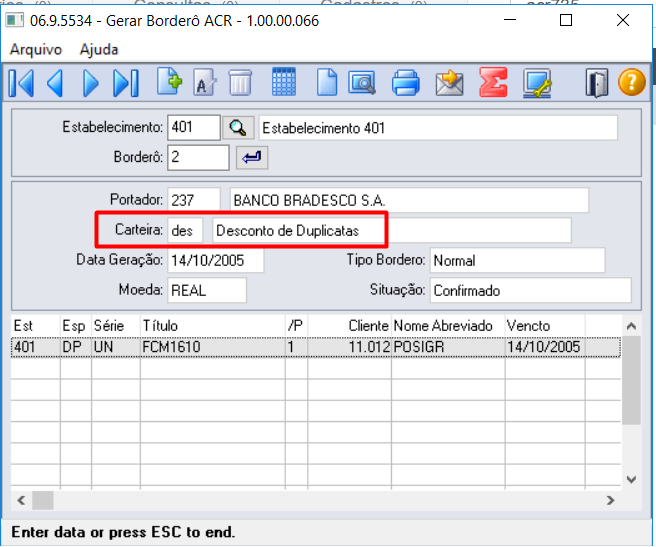Click the Tipo Bordero field showing Normal

[x=518, y=260]
